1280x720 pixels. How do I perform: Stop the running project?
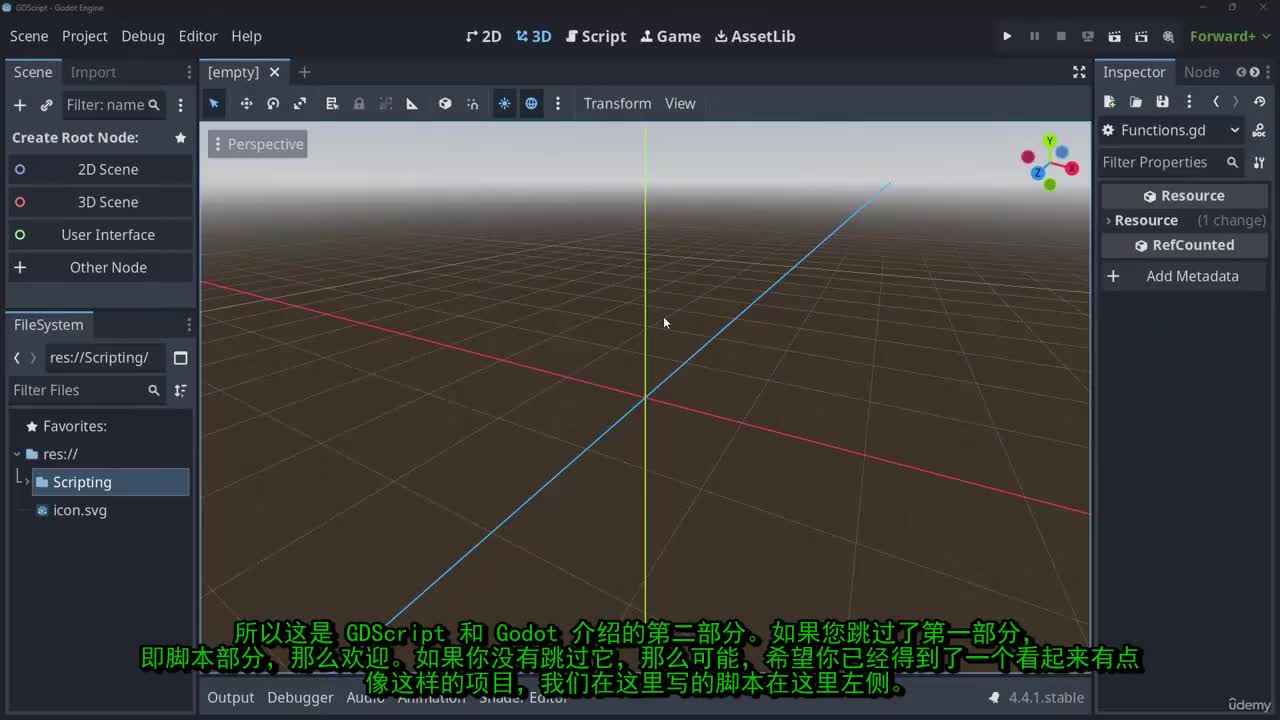tap(1061, 36)
